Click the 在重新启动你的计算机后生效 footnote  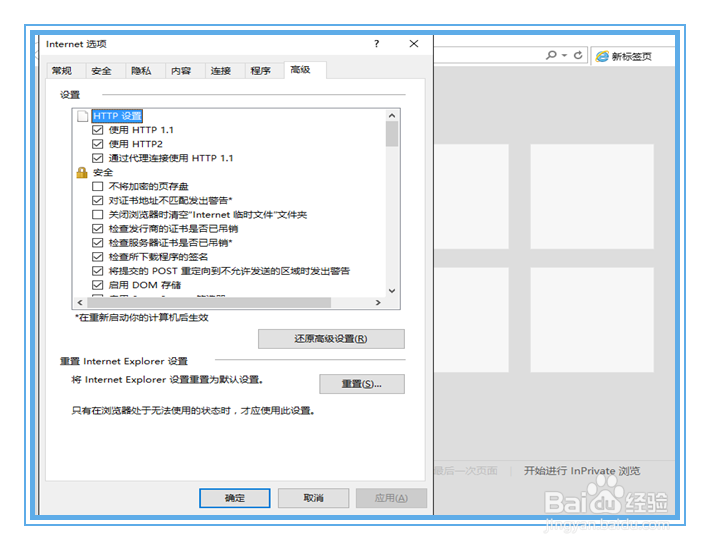[x=142, y=318]
